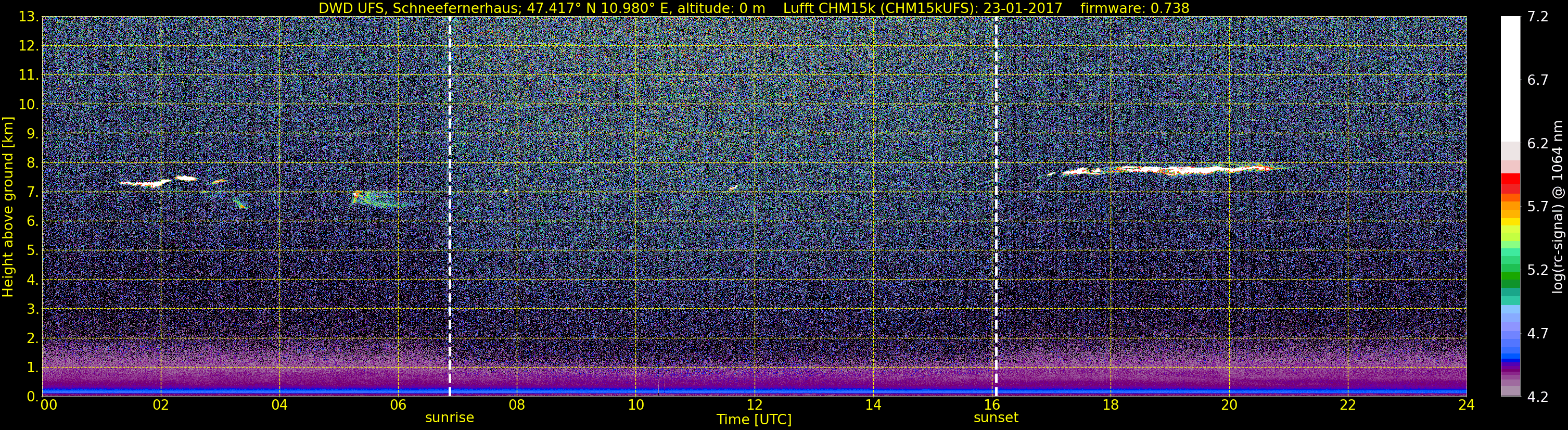Click the height axis tick "9."
The width and height of the screenshot is (1568, 430).
pos(33,133)
